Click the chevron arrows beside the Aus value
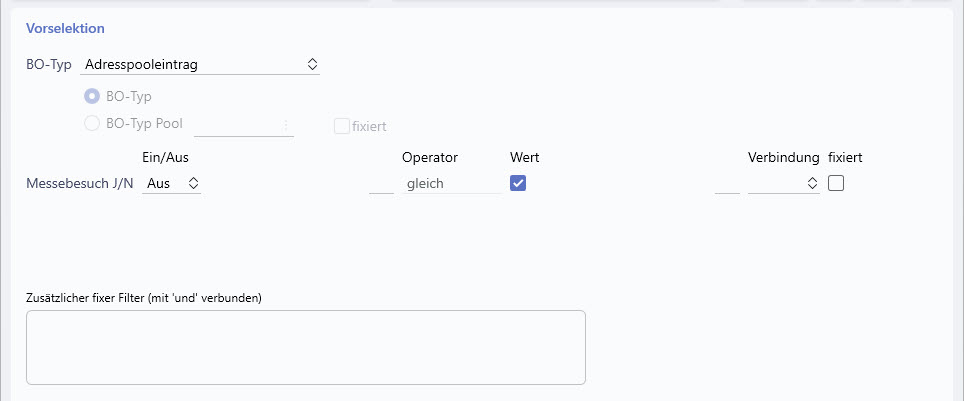Viewport: 964px width, 401px height. pos(193,183)
